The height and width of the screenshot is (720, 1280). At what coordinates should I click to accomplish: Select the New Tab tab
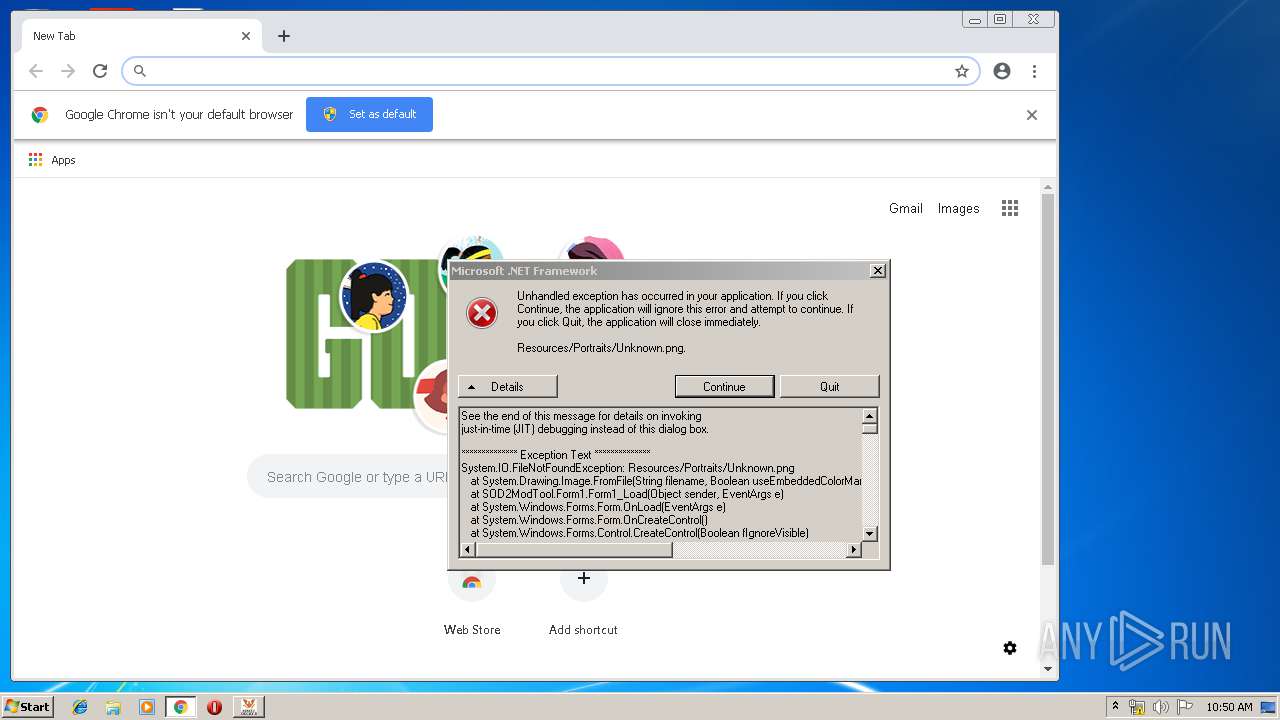coord(142,36)
